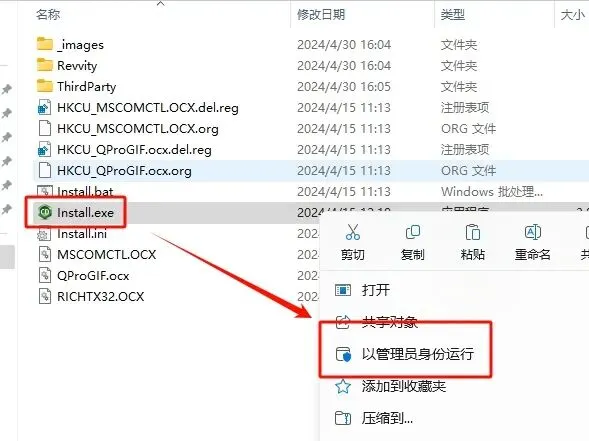This screenshot has height=441, width=589.
Task: Select the QProGIF.ocx file
Action: [x=93, y=276]
